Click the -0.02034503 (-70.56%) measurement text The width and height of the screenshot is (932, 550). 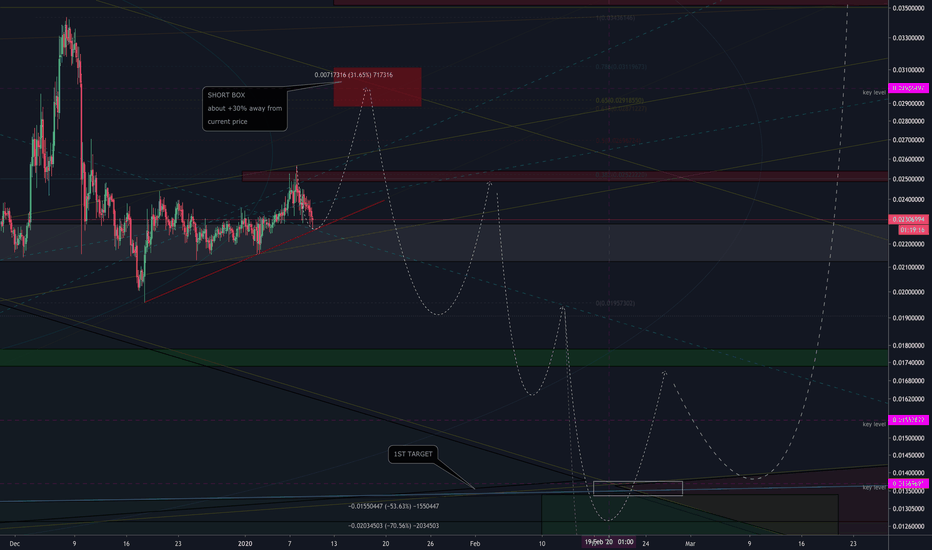(x=393, y=526)
